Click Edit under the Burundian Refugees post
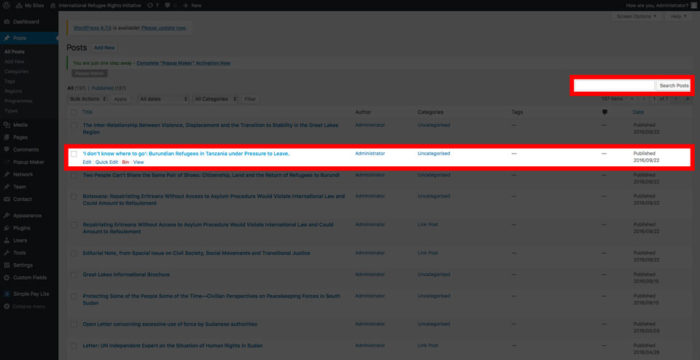Screen dimensions: 700x360 coord(87,162)
